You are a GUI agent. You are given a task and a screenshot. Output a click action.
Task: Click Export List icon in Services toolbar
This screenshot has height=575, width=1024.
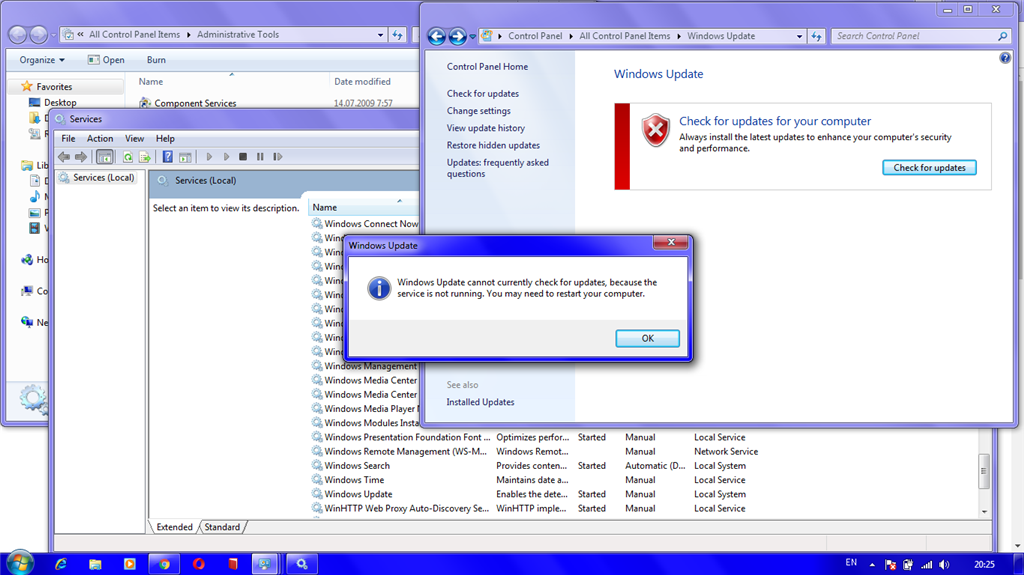pyautogui.click(x=145, y=157)
